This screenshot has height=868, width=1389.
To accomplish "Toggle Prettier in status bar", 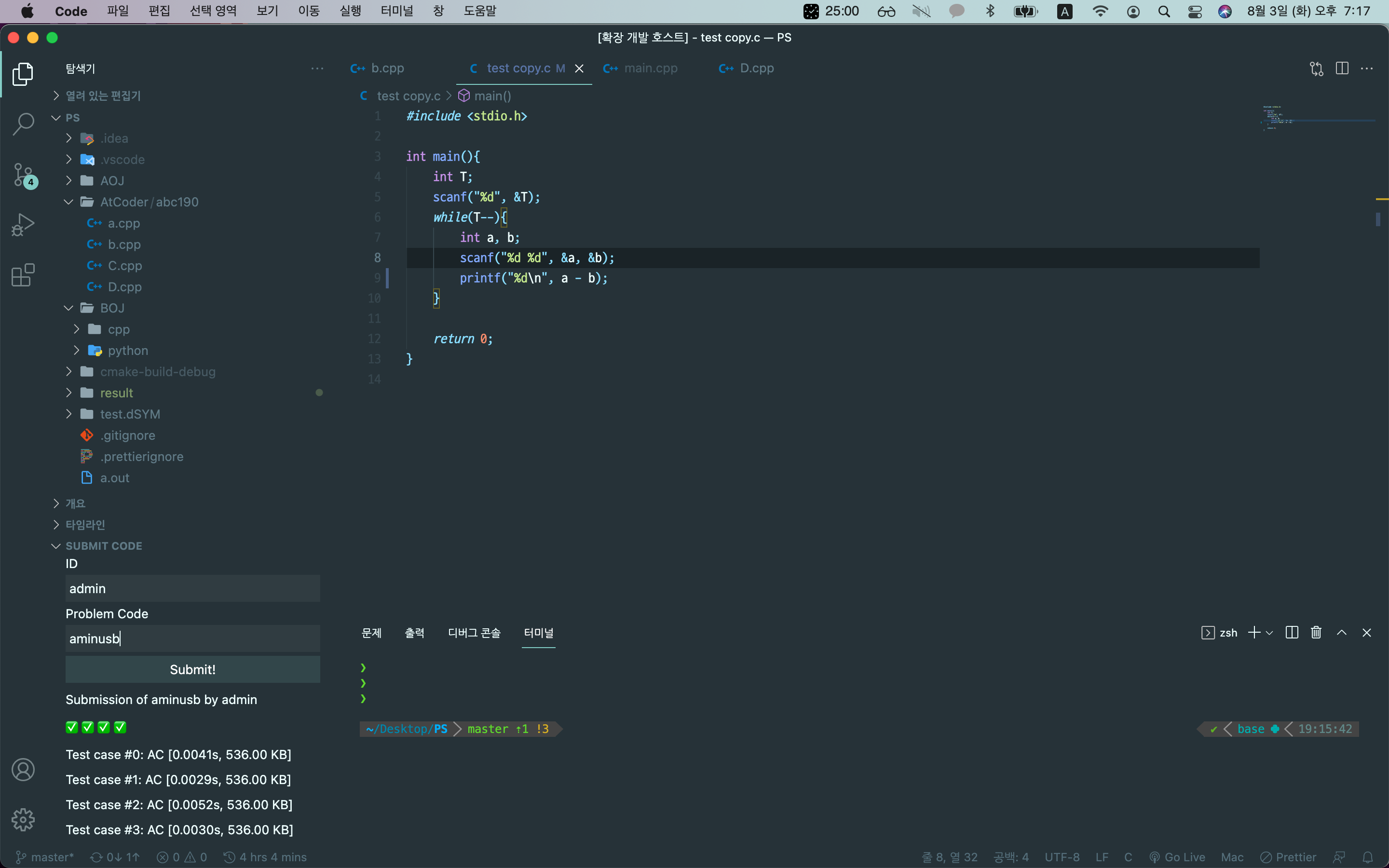I will (1289, 857).
